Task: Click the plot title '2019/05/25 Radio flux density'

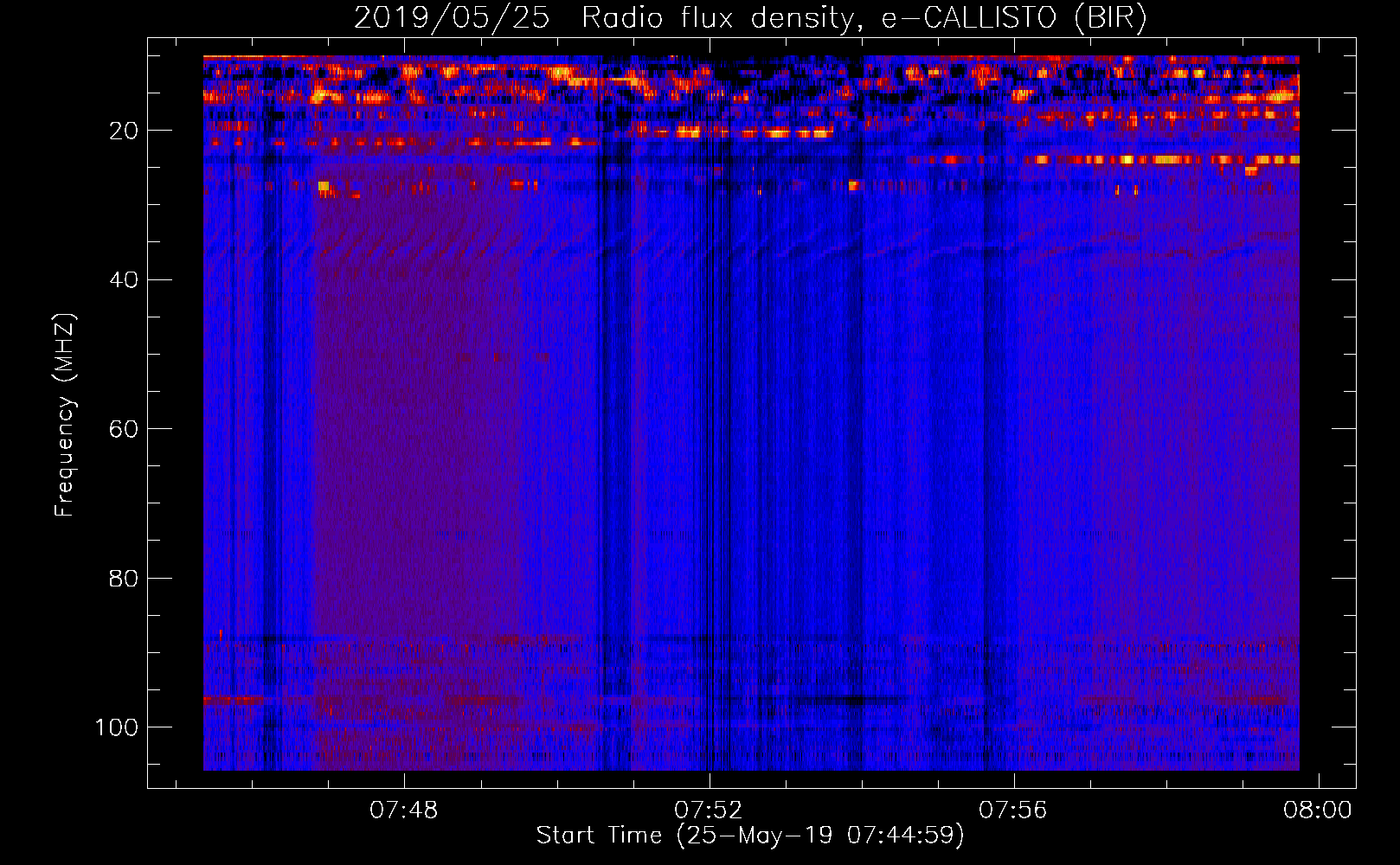Action: (x=750, y=18)
